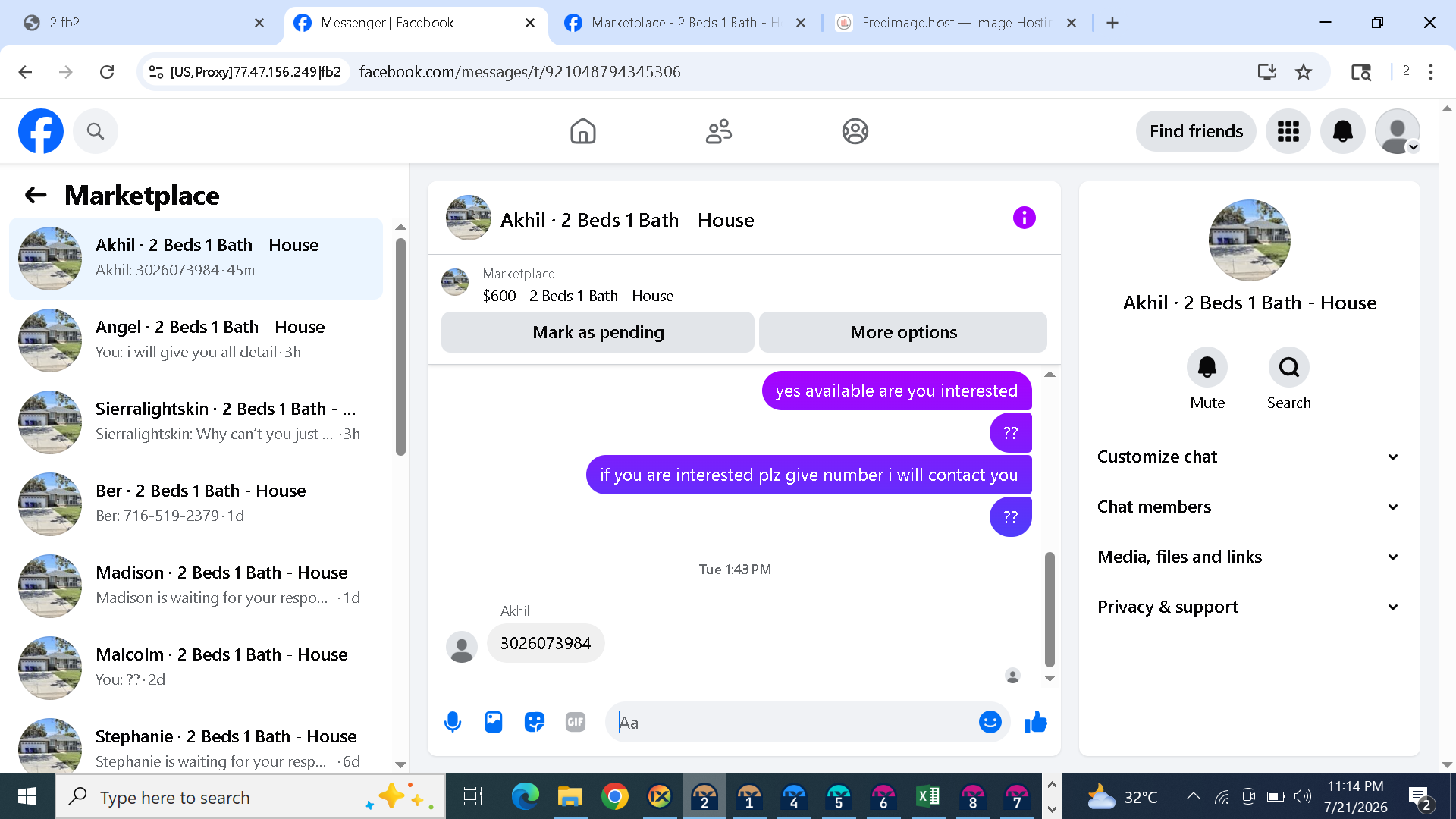Image resolution: width=1456 pixels, height=819 pixels.
Task: Open conversation information purple icon
Action: click(1024, 218)
